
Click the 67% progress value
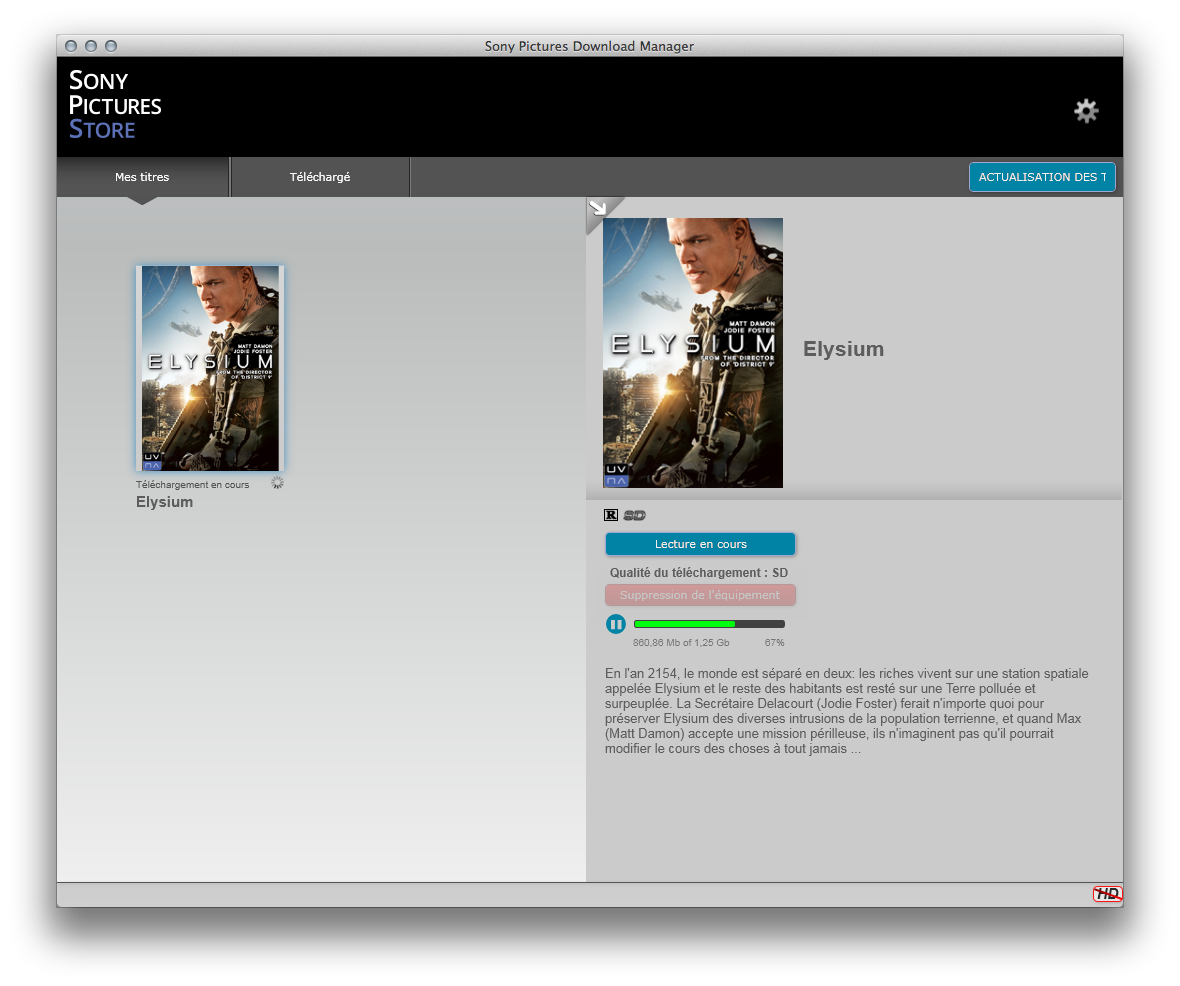774,643
